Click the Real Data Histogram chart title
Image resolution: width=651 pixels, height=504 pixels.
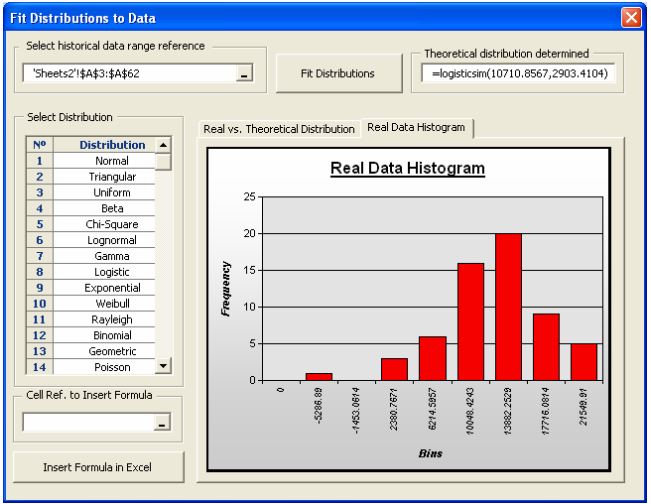point(407,169)
